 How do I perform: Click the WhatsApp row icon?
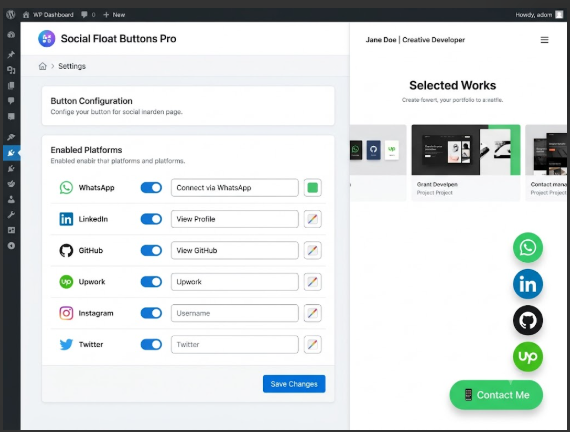click(x=66, y=188)
